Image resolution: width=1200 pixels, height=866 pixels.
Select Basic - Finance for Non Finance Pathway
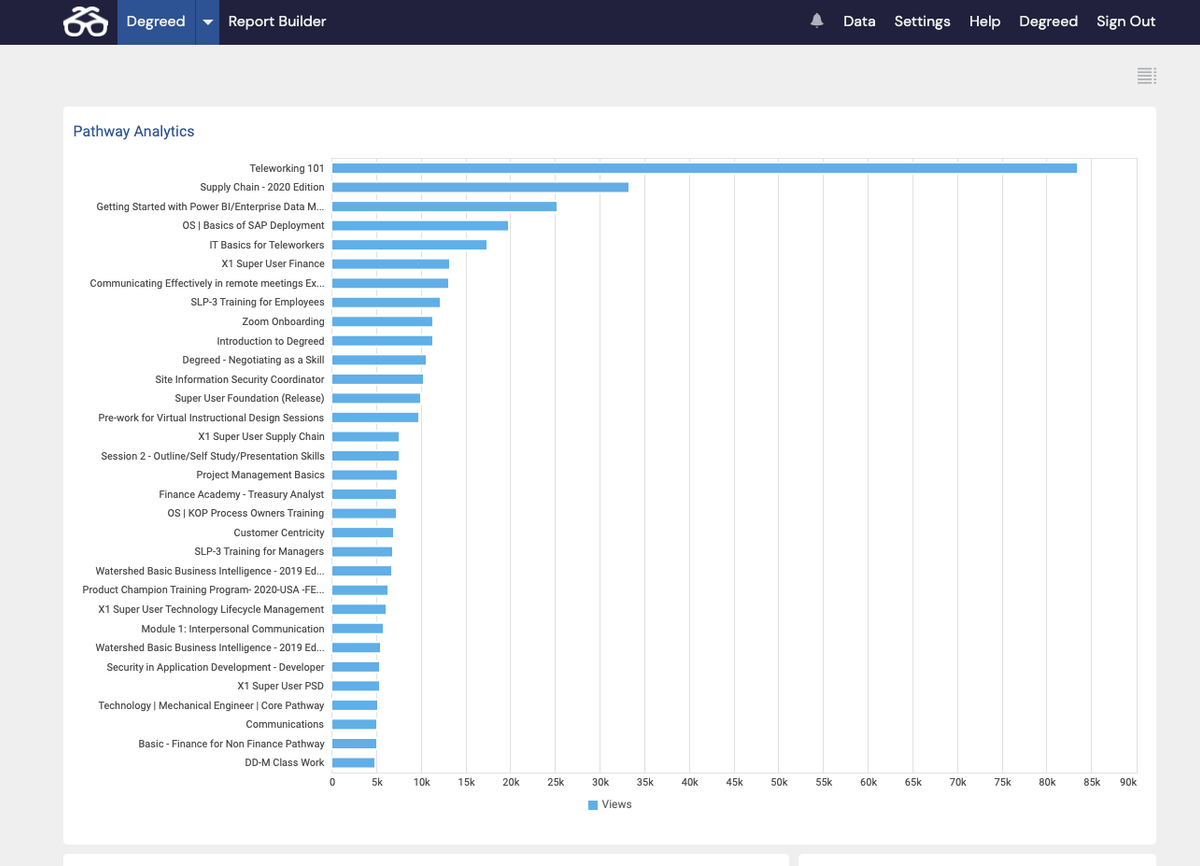click(231, 744)
